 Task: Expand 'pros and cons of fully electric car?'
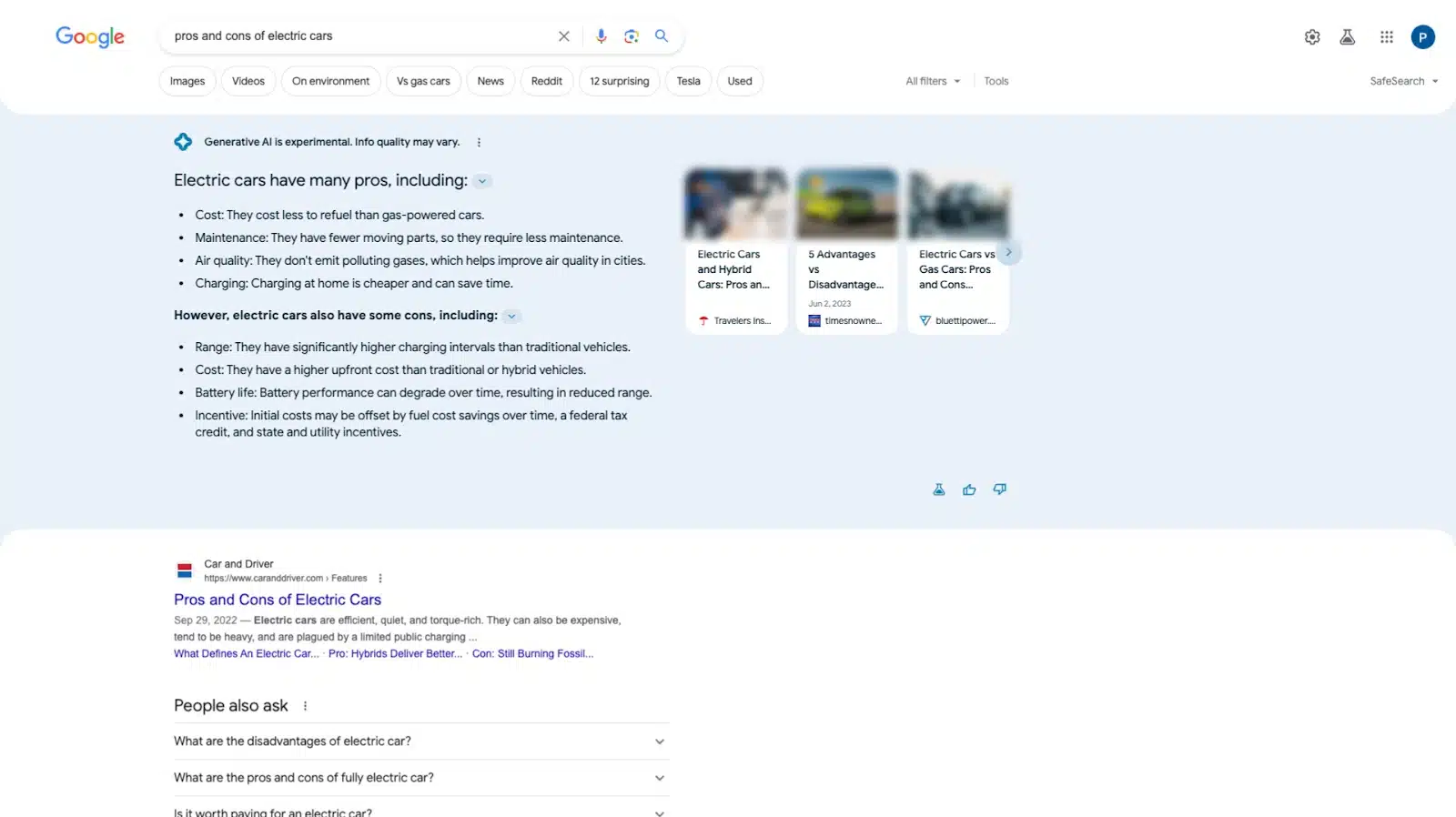pyautogui.click(x=421, y=778)
